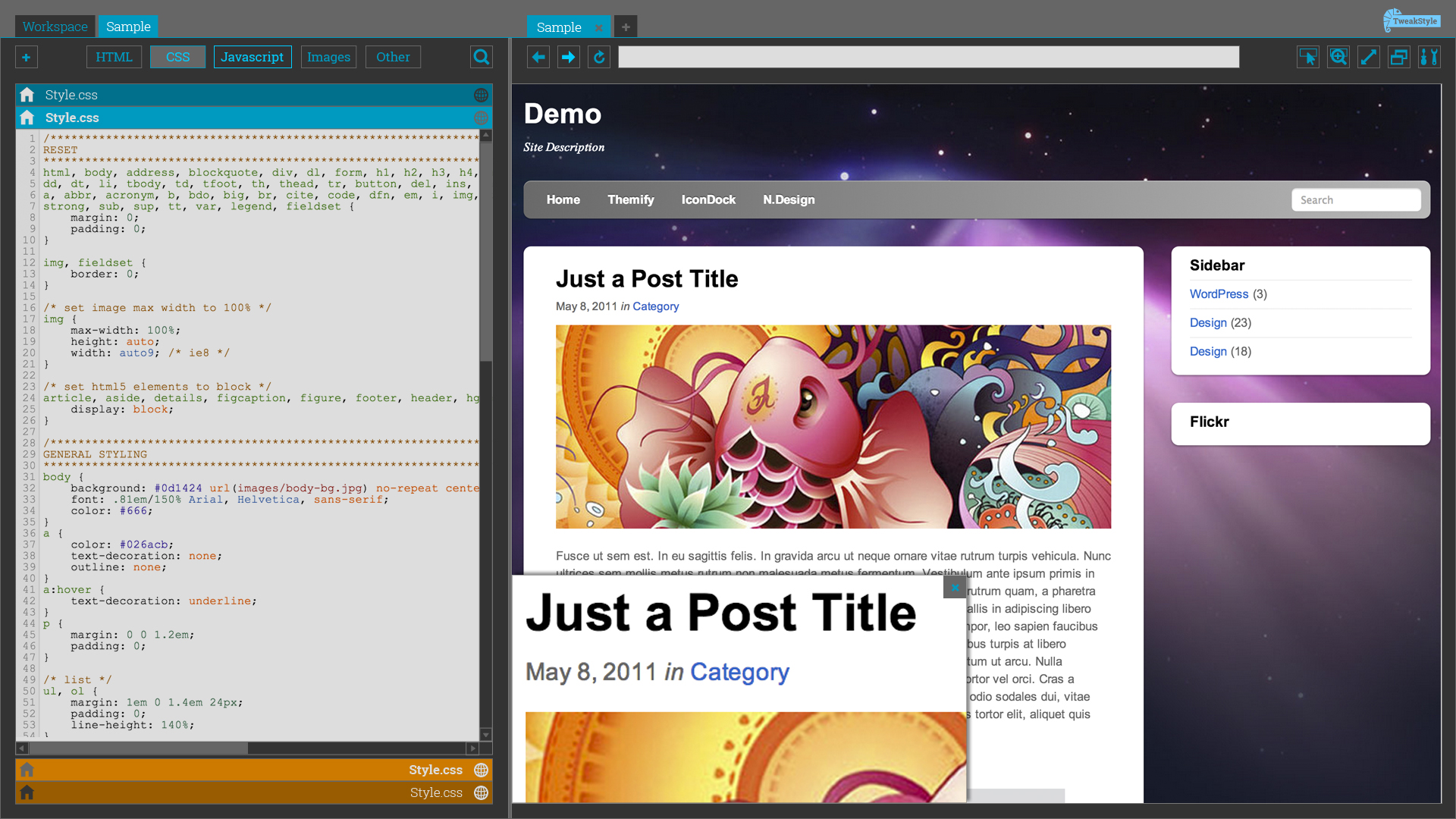The height and width of the screenshot is (819, 1456).
Task: Toggle the Images file filter
Action: click(328, 57)
